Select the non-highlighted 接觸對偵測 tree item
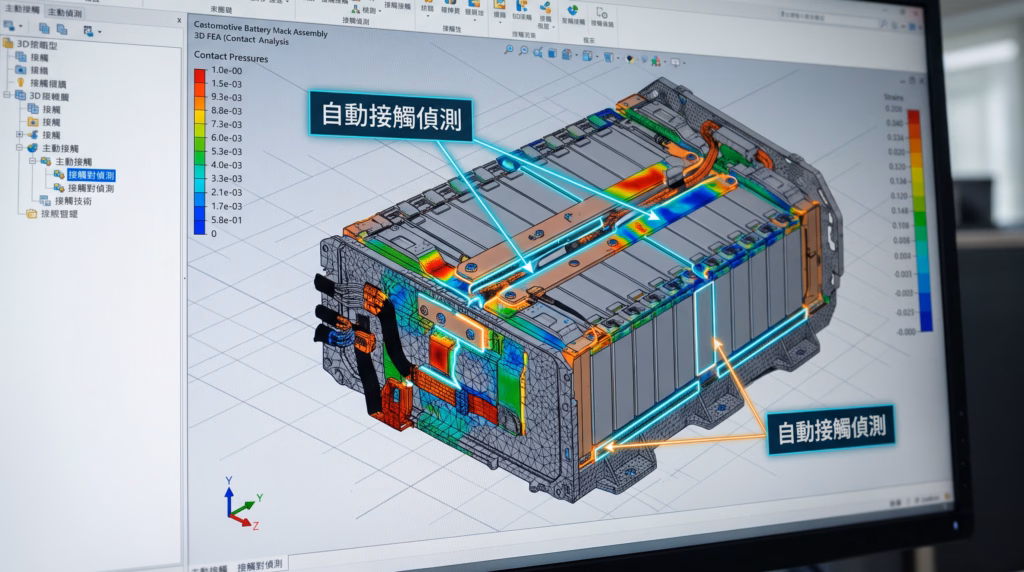The width and height of the screenshot is (1024, 572). pos(91,188)
